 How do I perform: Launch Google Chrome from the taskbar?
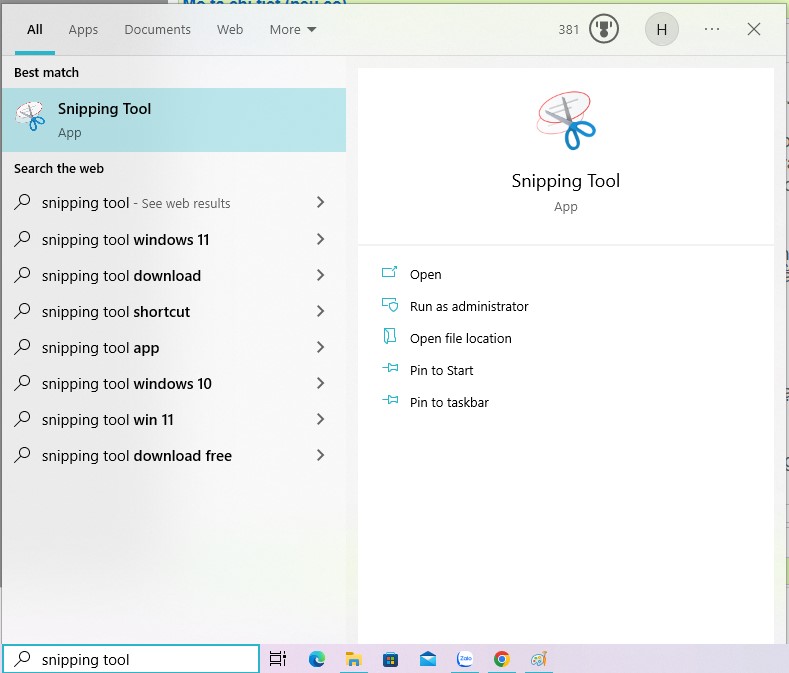coord(502,659)
